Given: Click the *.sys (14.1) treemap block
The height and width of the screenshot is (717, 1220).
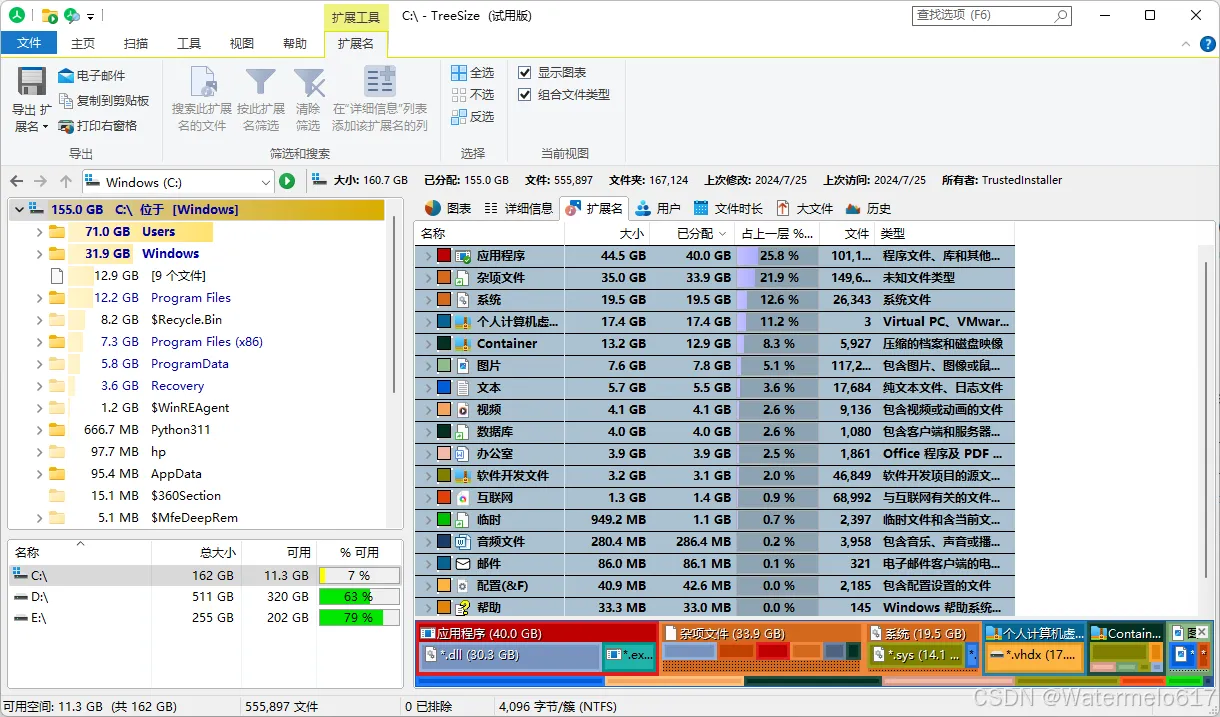Looking at the screenshot, I should pyautogui.click(x=914, y=656).
